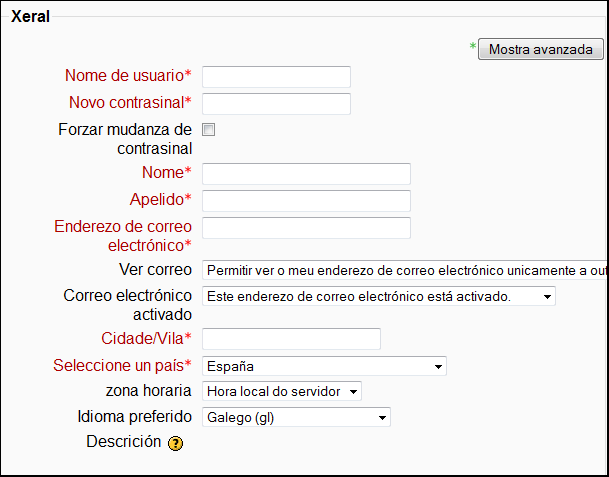Click the Cidade/Vila input box
This screenshot has height=477, width=609.
[x=291, y=339]
